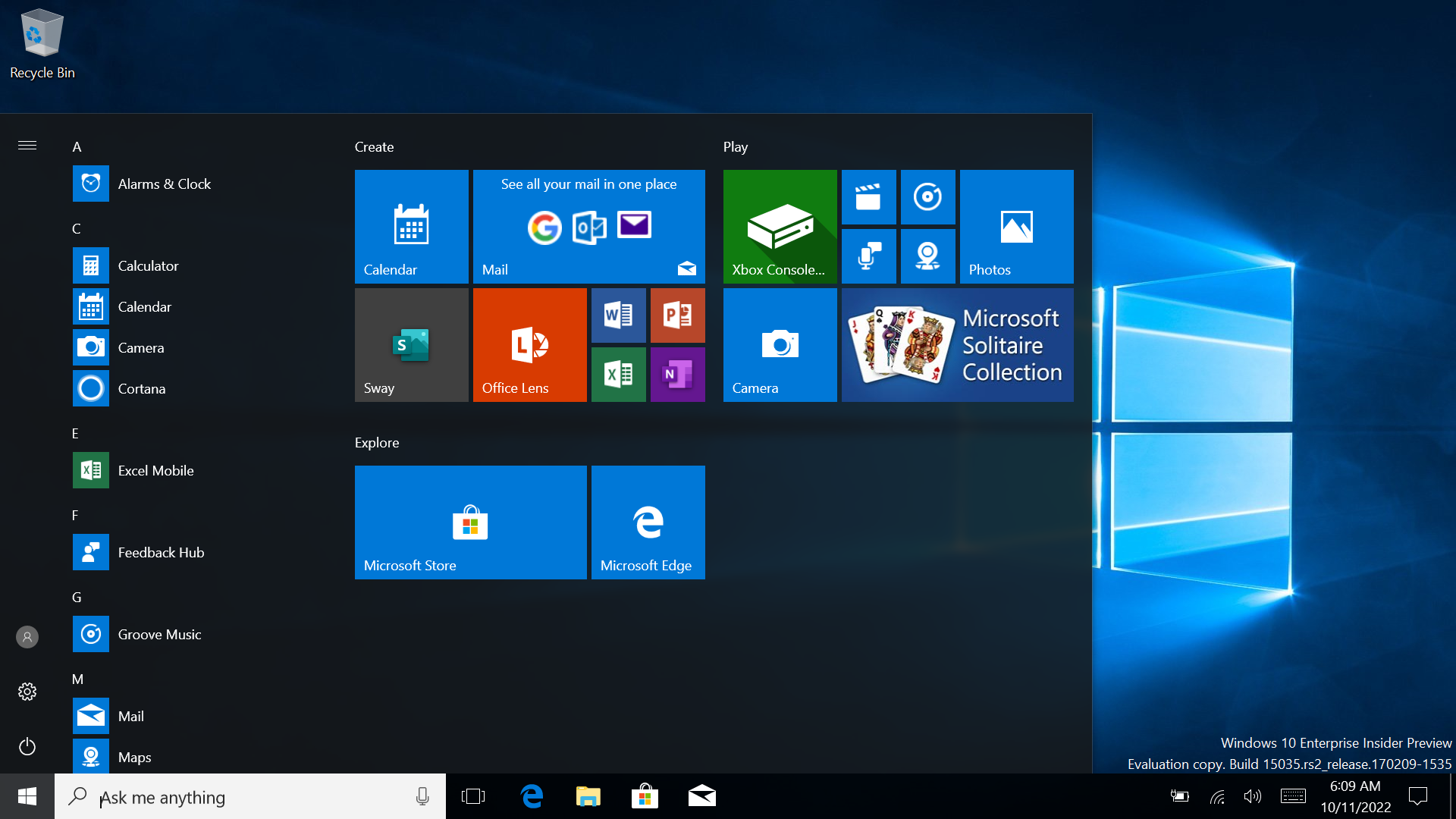1456x819 pixels.
Task: Click the power button in Start
Action: (27, 746)
